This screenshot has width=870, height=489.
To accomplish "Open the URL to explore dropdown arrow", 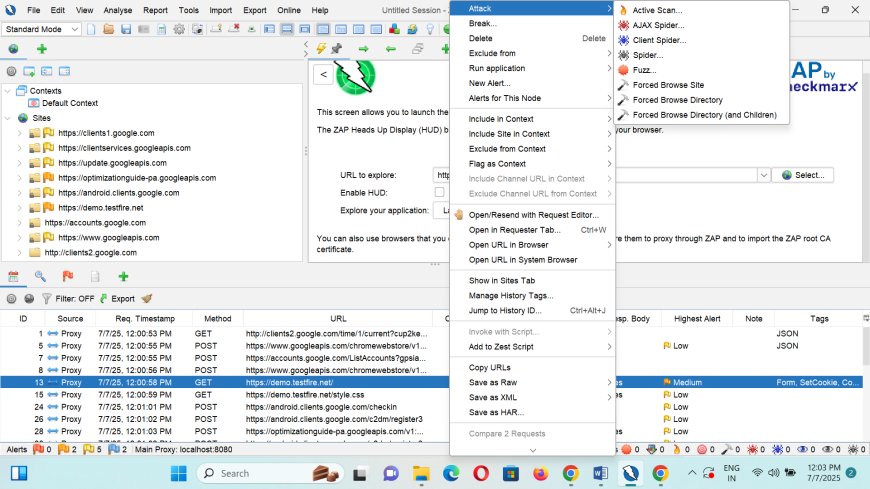I will [764, 175].
